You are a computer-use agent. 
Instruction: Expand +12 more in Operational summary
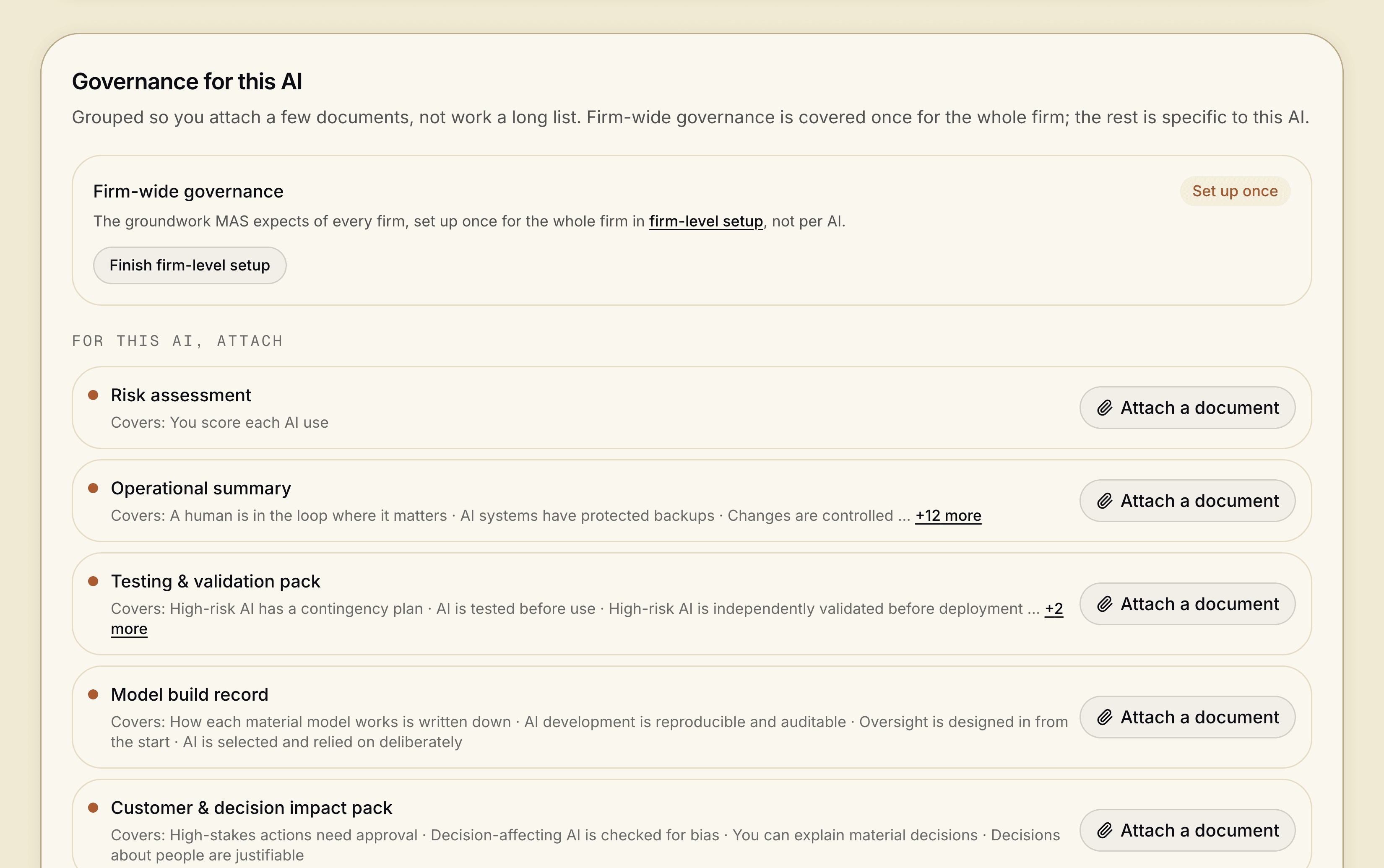pyautogui.click(x=948, y=515)
